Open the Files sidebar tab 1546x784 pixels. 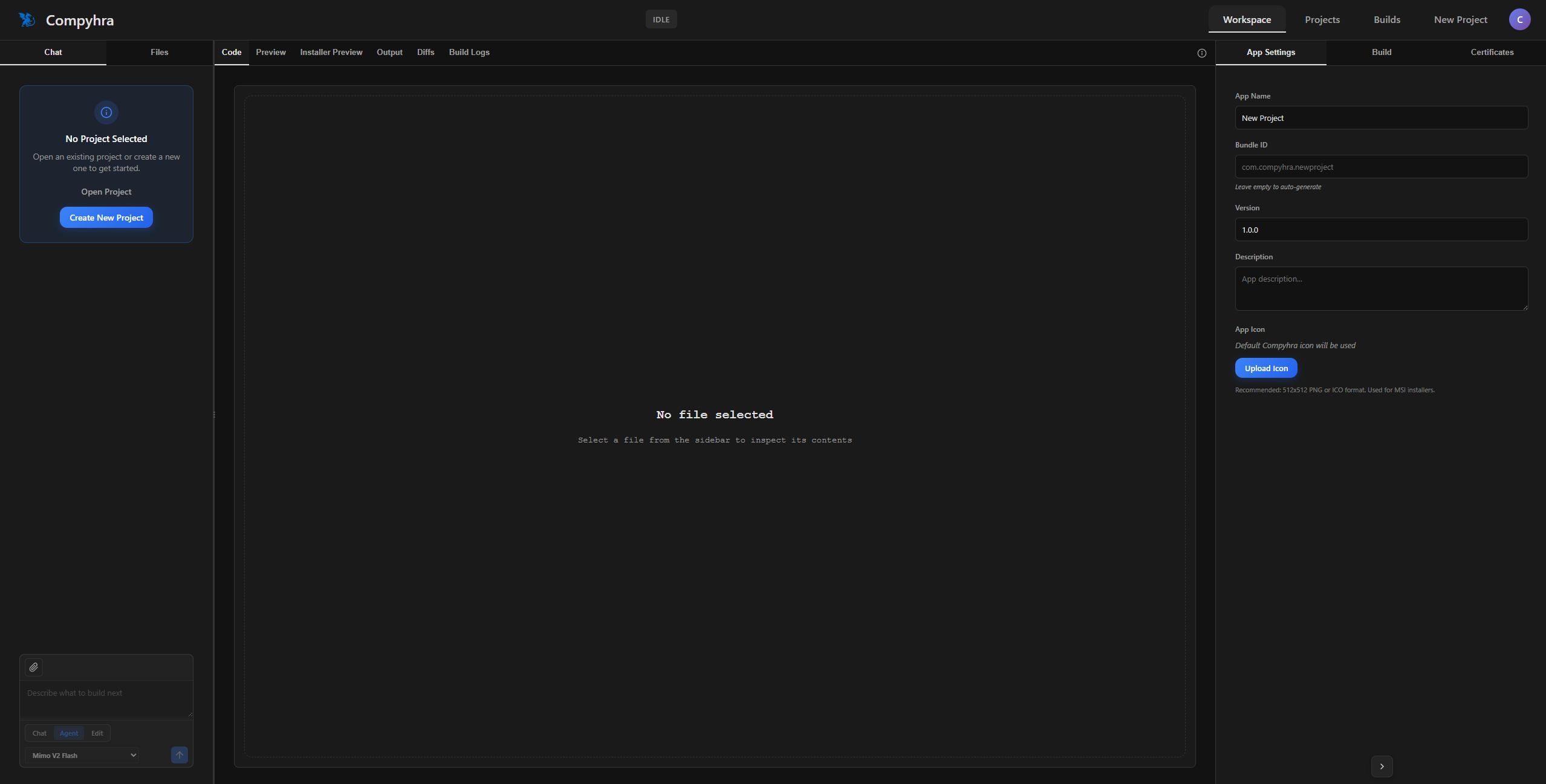[x=159, y=52]
